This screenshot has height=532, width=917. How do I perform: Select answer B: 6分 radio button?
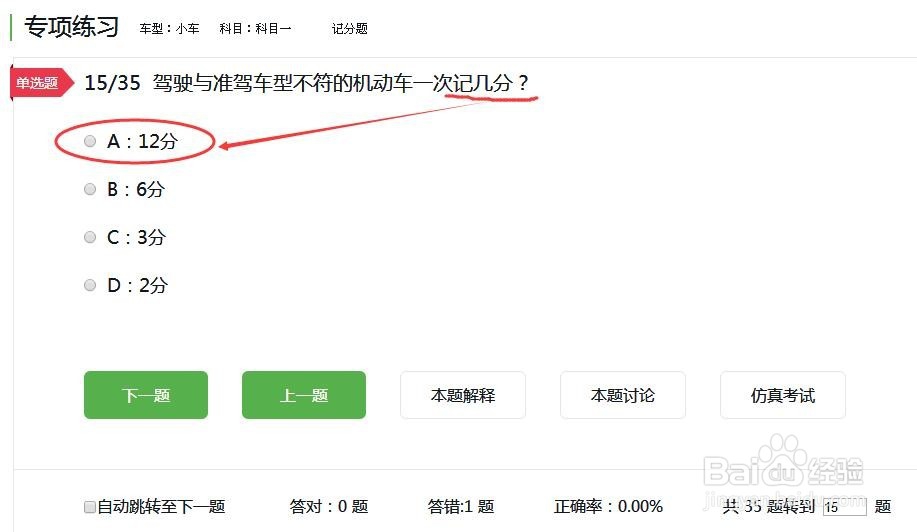(89, 189)
